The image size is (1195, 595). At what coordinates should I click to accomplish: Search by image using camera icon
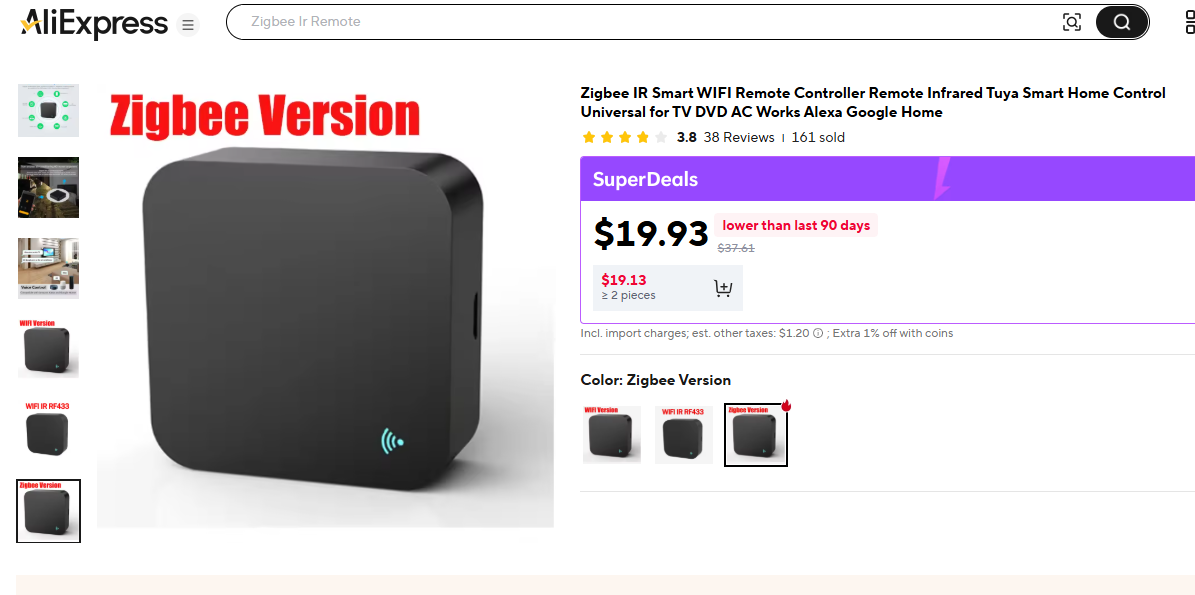(1072, 22)
